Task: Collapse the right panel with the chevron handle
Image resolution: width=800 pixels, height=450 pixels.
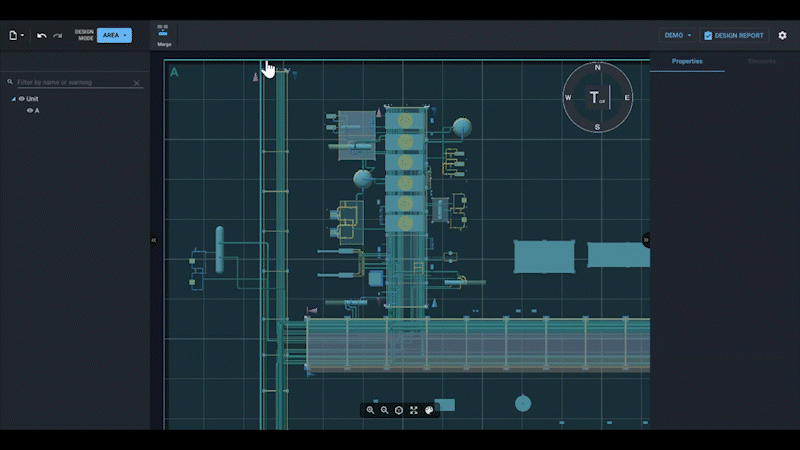Action: [x=646, y=240]
